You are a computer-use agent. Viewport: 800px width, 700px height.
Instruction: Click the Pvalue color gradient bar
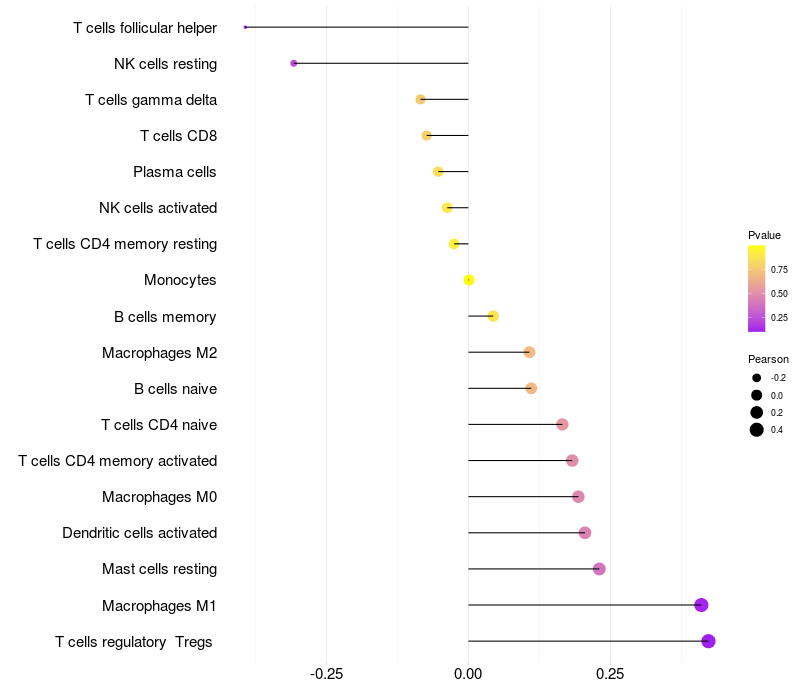pos(756,288)
